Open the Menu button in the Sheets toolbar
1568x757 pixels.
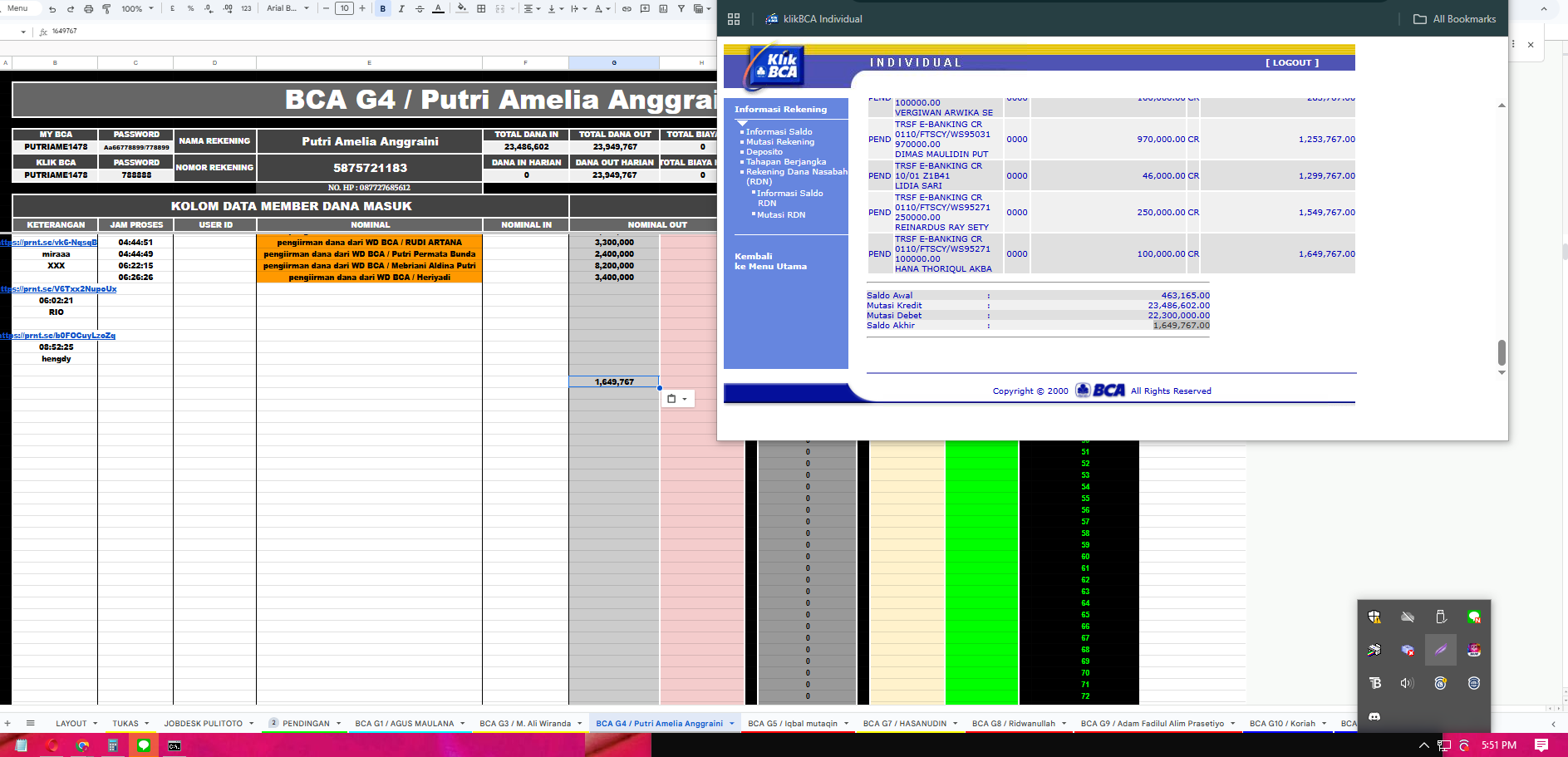point(17,8)
